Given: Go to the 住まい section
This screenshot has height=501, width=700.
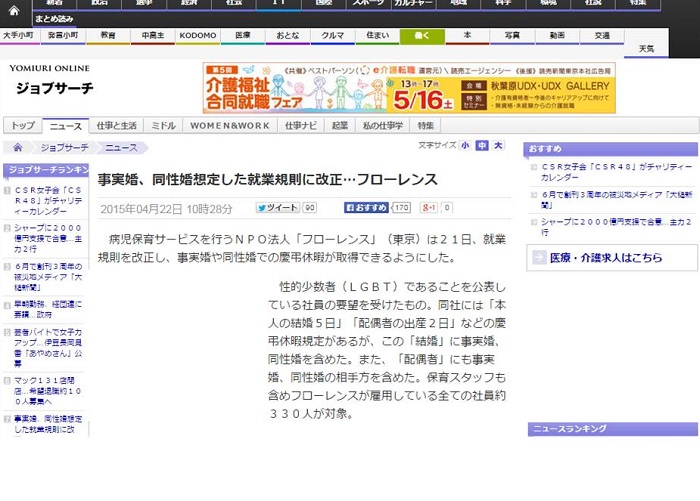Looking at the screenshot, I should 377,35.
